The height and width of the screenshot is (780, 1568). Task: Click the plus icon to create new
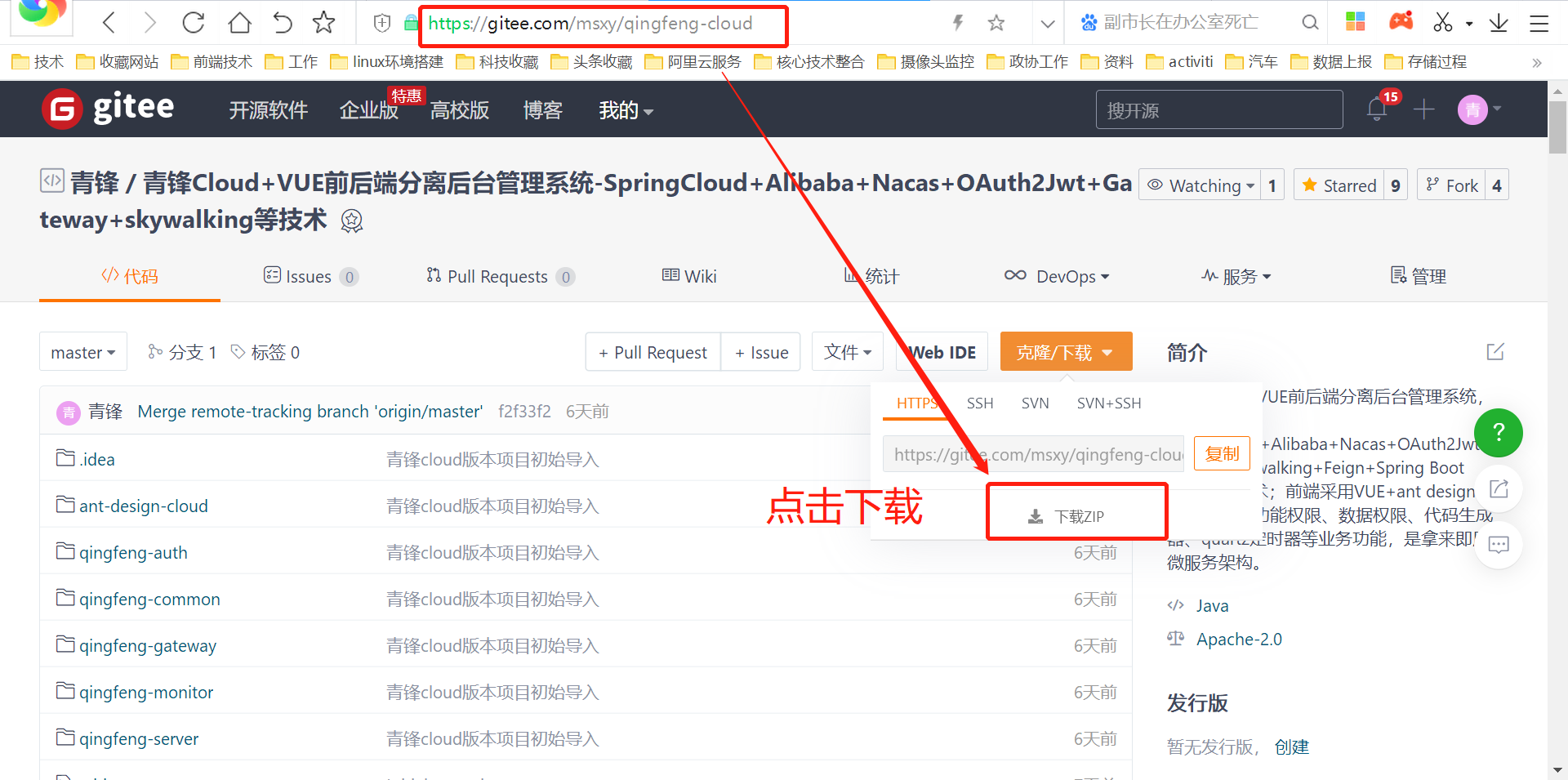[x=1423, y=109]
